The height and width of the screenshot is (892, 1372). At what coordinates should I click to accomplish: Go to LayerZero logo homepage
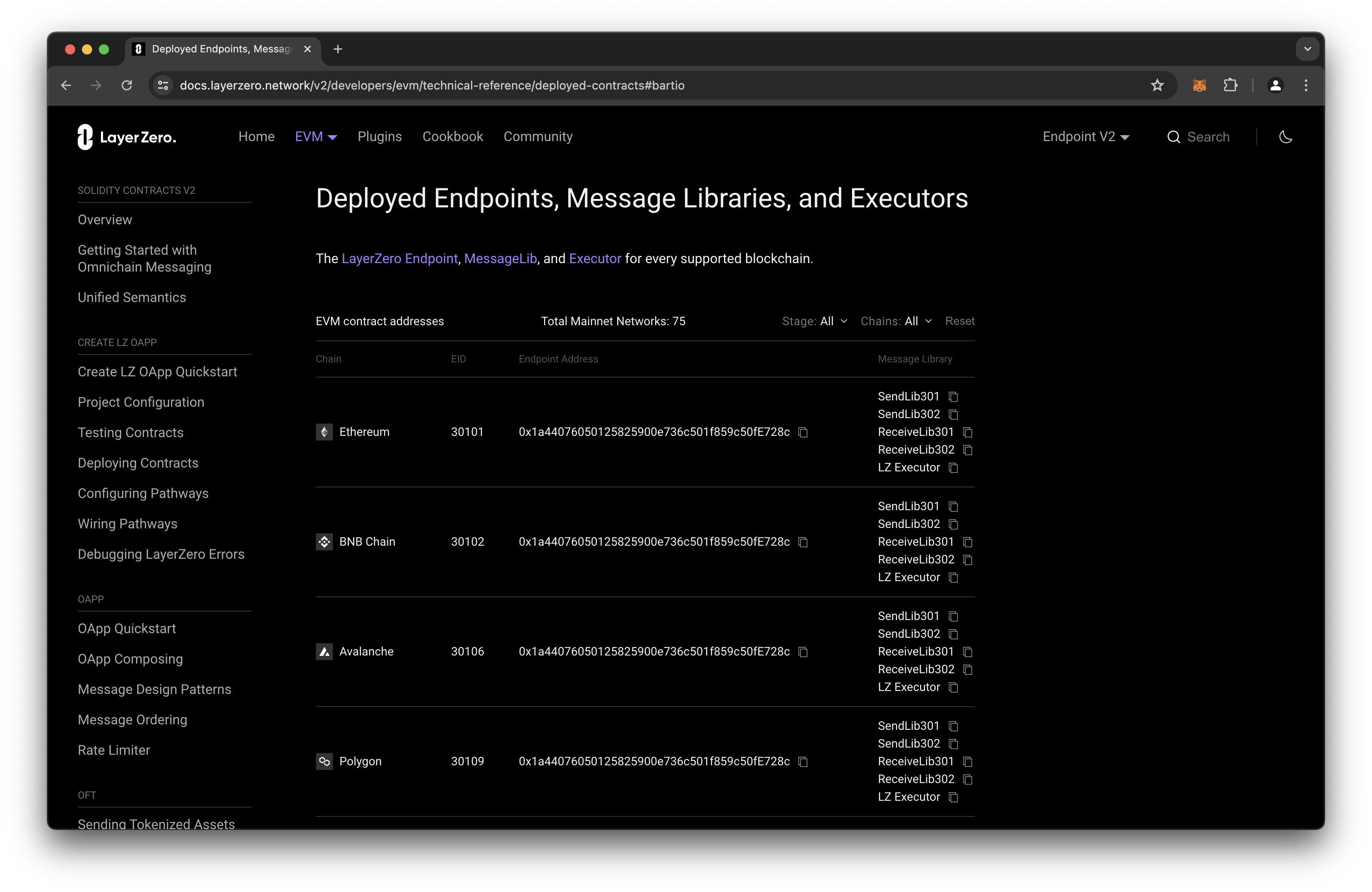click(127, 137)
